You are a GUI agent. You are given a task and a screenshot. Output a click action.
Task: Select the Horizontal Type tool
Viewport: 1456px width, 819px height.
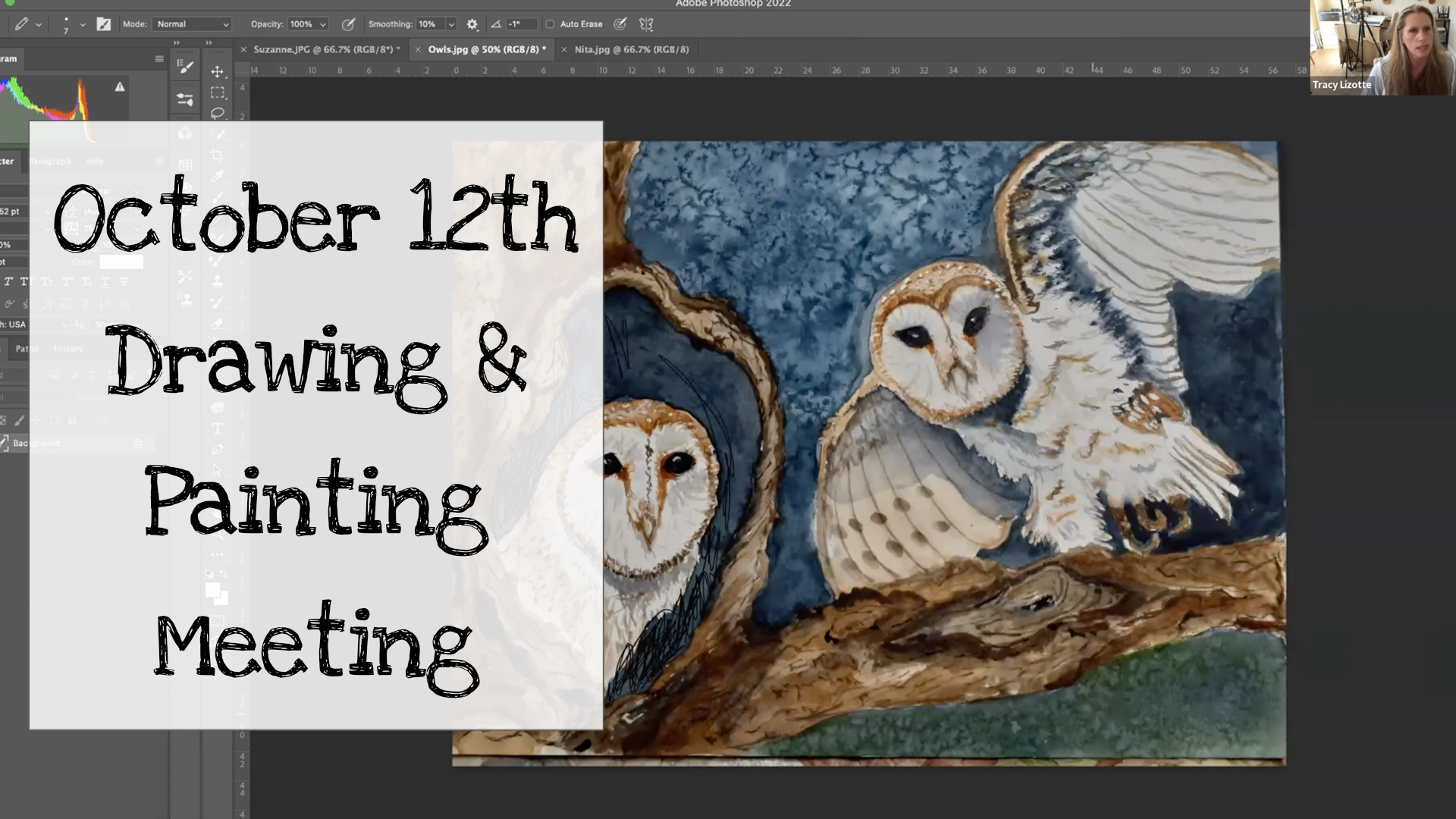click(218, 428)
